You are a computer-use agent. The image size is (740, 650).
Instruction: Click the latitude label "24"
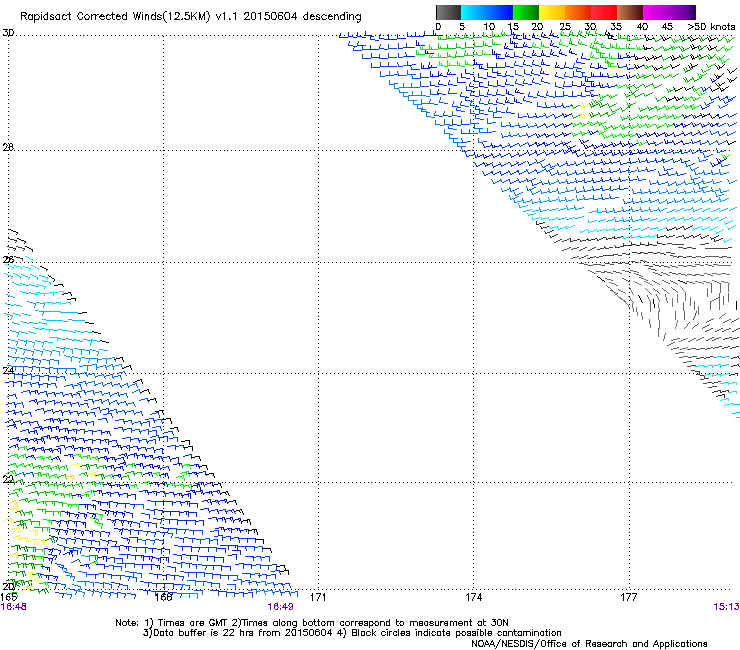8,371
